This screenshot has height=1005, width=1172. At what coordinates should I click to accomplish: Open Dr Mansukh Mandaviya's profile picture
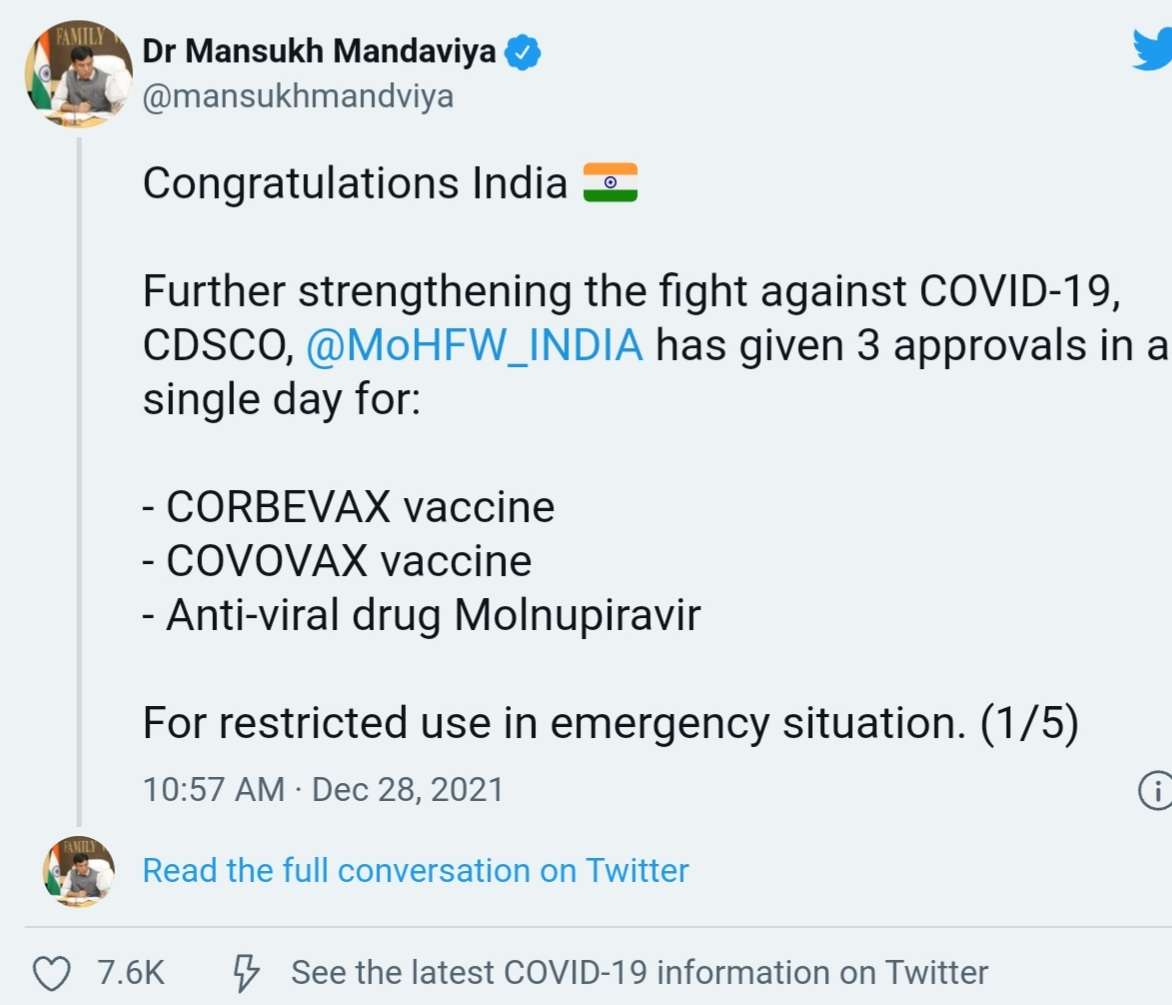tap(76, 72)
